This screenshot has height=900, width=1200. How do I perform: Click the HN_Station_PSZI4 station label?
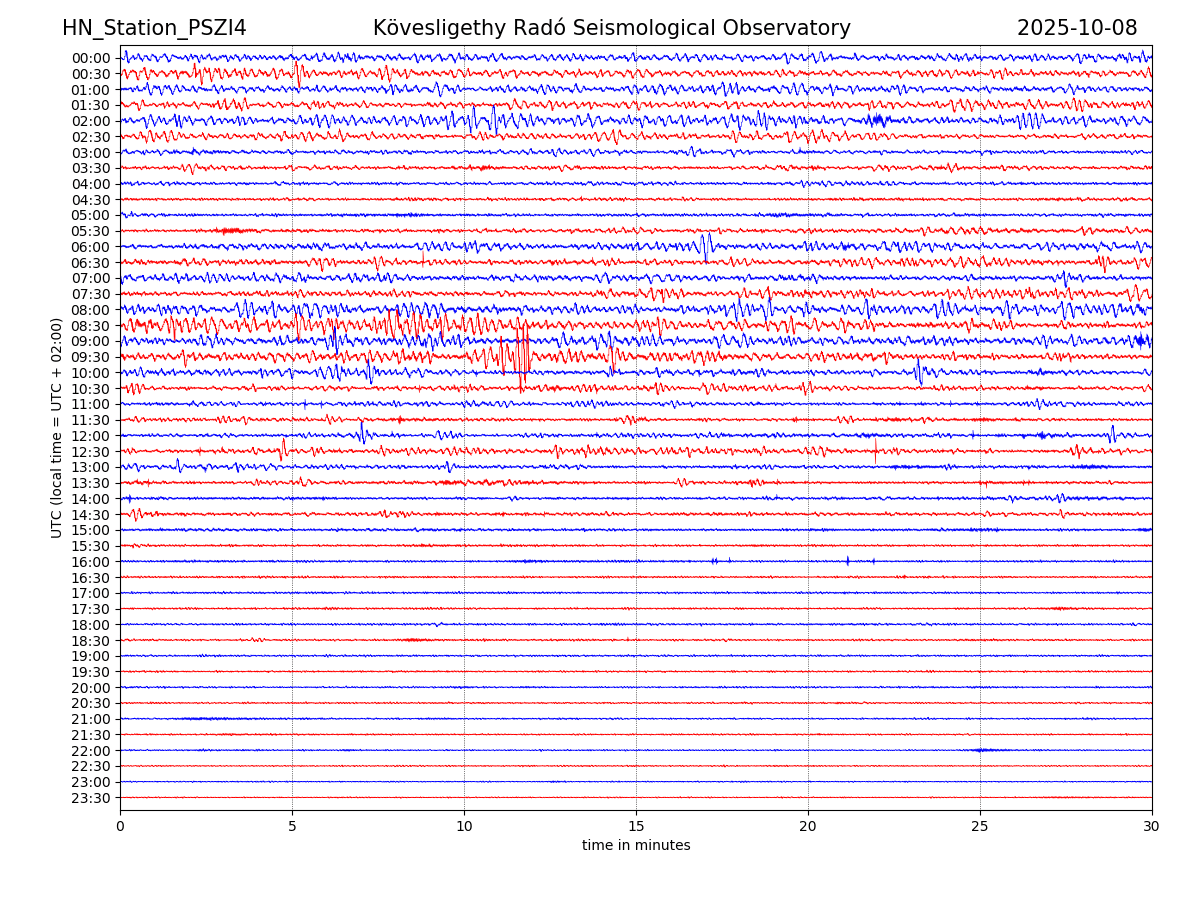[154, 28]
